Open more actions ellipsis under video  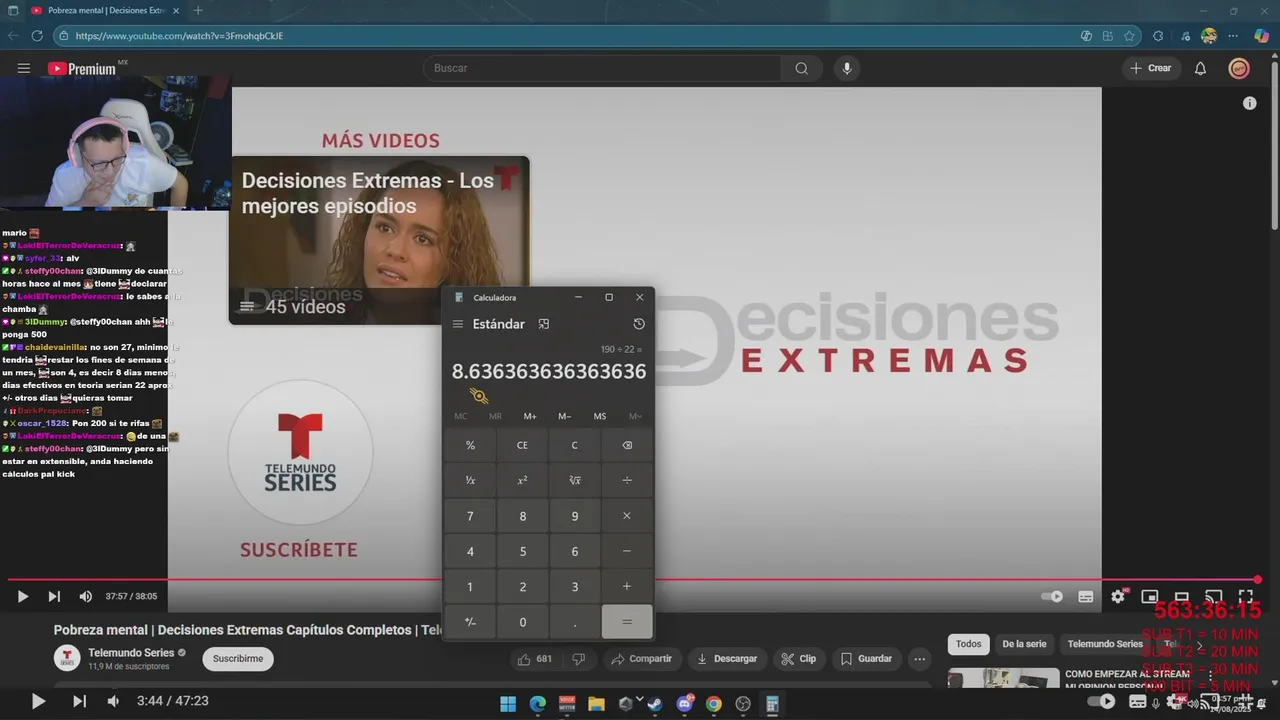919,659
